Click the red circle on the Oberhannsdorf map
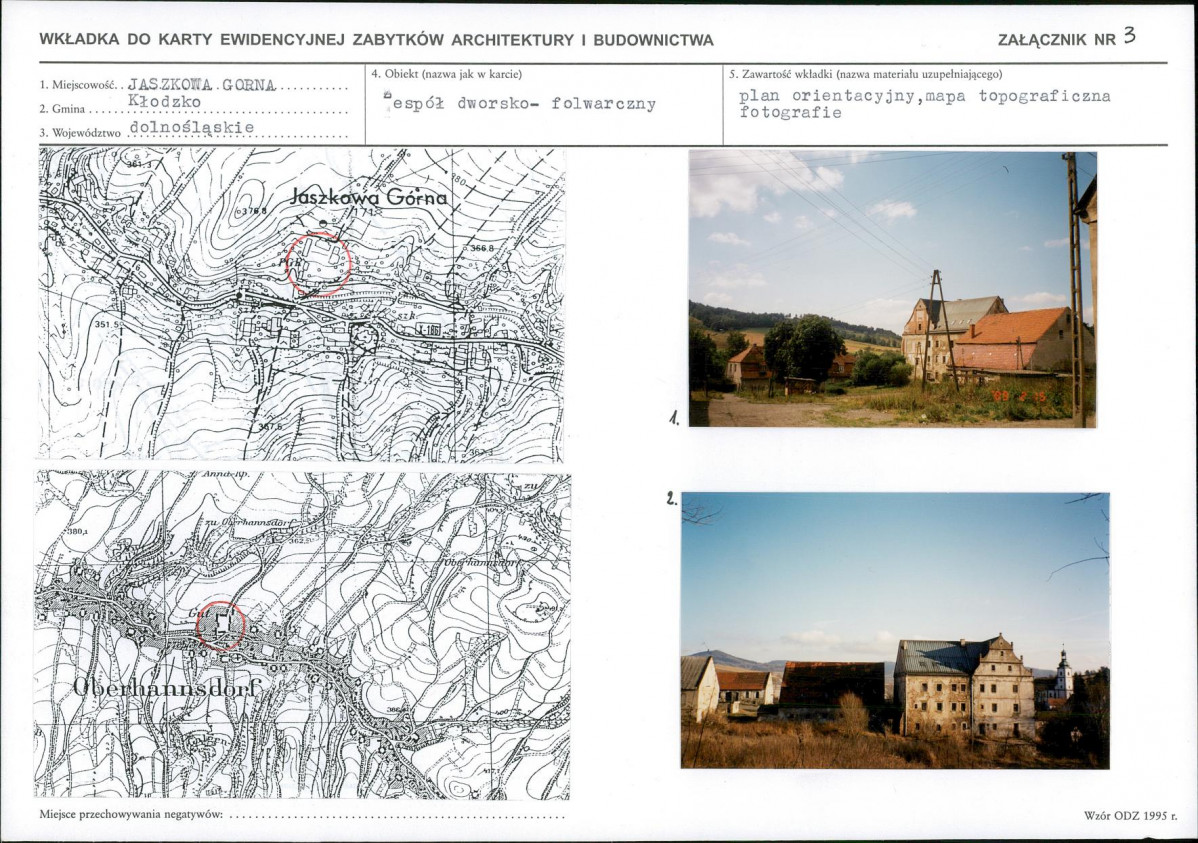 (221, 626)
